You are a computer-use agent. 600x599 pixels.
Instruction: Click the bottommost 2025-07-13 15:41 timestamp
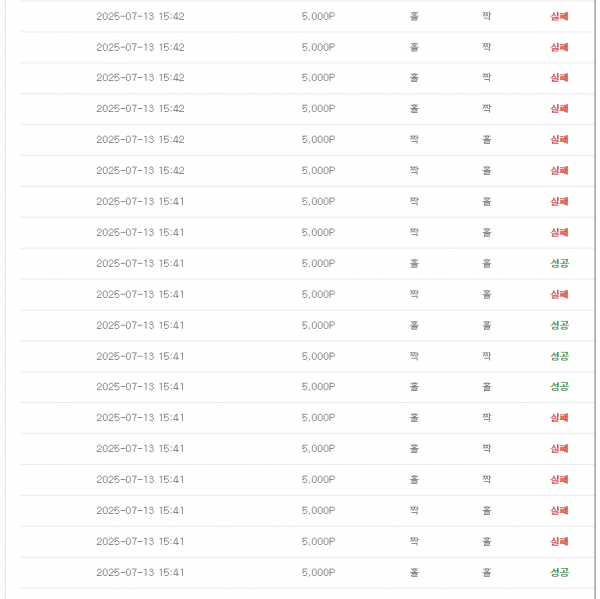click(x=140, y=572)
